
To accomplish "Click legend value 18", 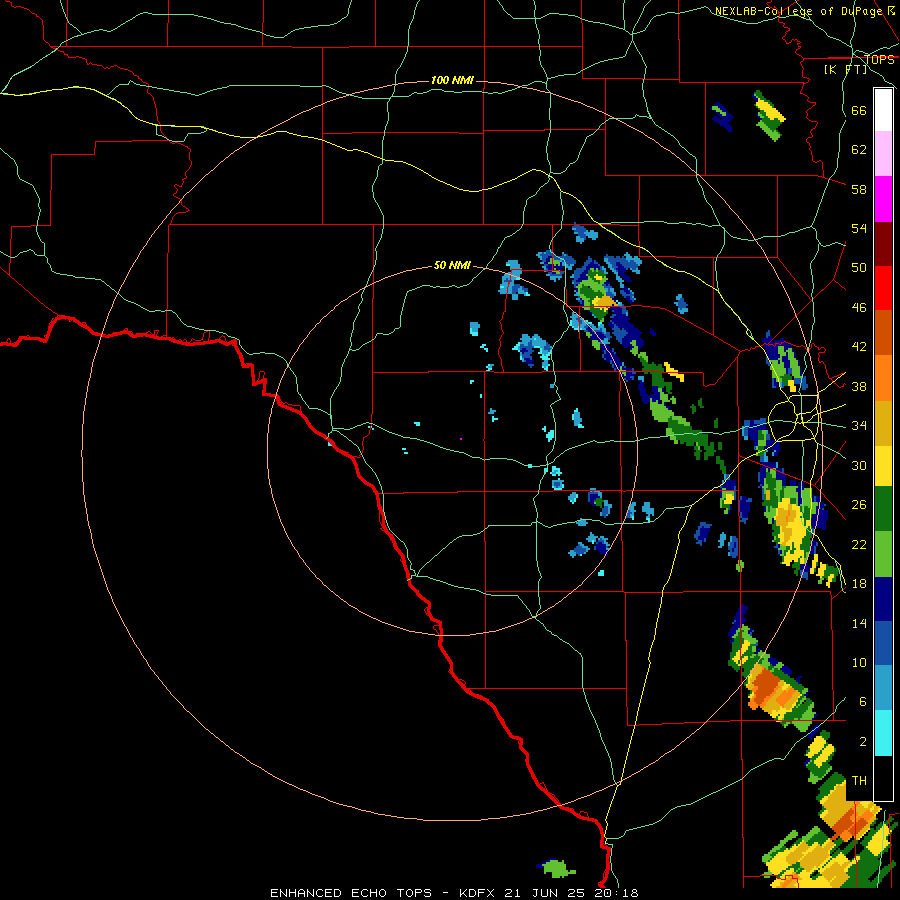I will (859, 584).
